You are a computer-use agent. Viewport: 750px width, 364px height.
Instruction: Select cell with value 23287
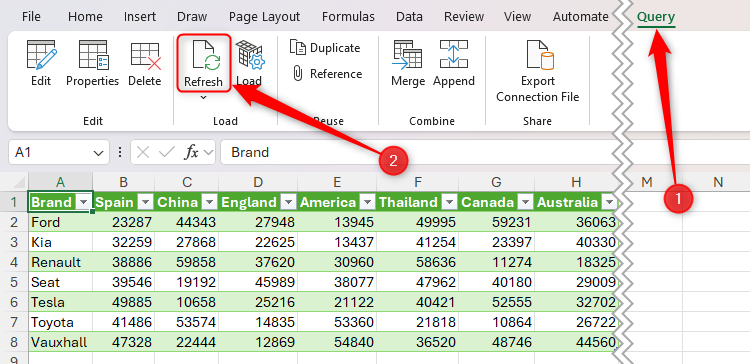tap(123, 222)
